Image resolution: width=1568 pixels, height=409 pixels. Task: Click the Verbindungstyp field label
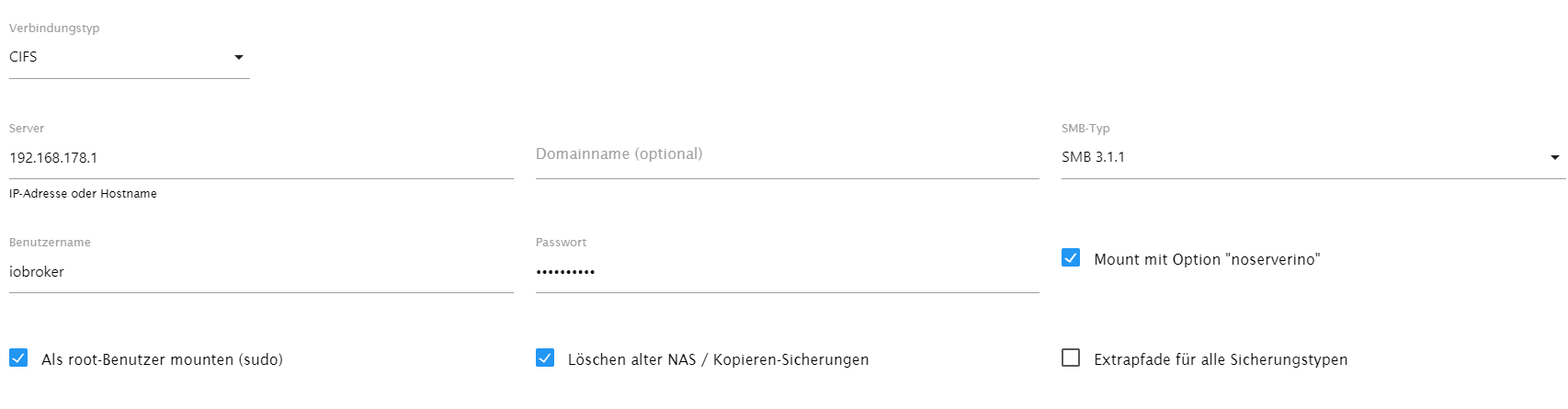[54, 28]
